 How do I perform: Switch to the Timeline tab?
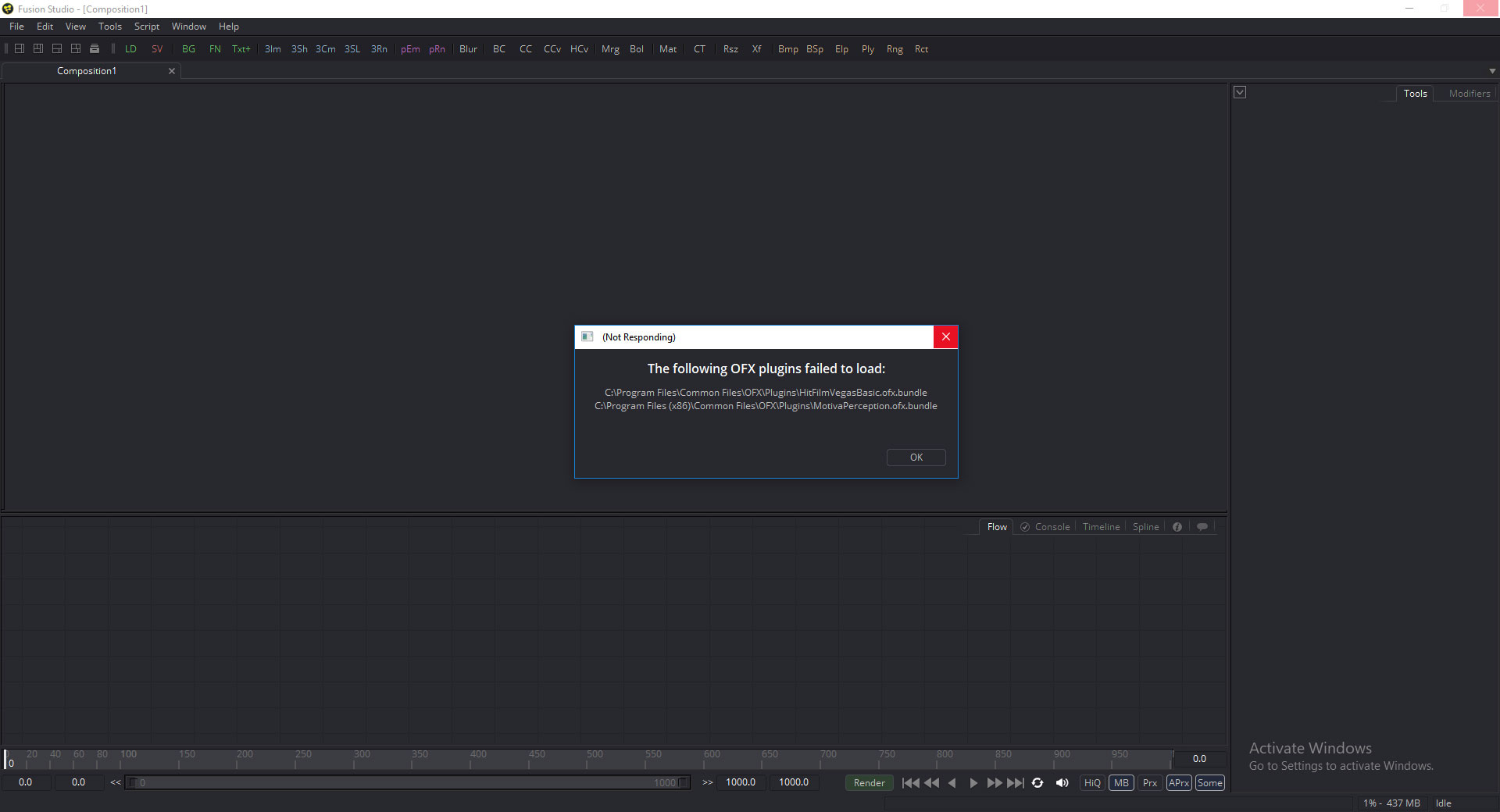point(1102,527)
